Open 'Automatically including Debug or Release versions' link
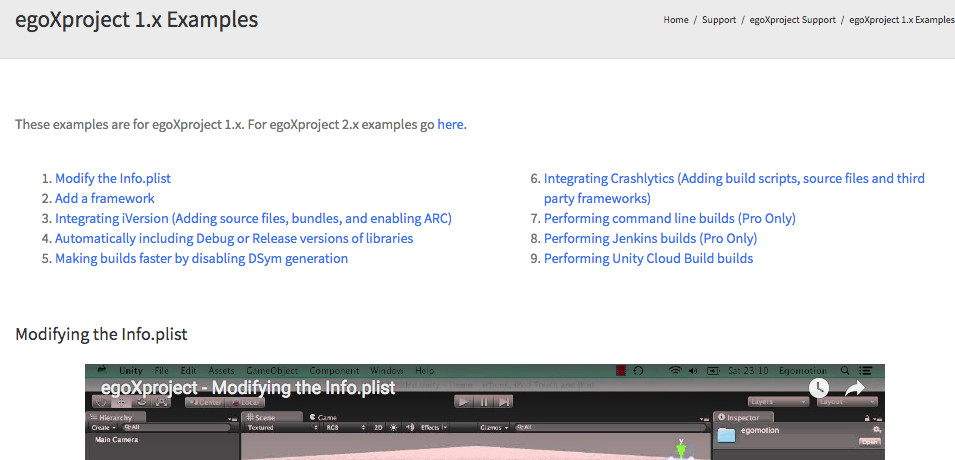The height and width of the screenshot is (460, 955). 234,238
